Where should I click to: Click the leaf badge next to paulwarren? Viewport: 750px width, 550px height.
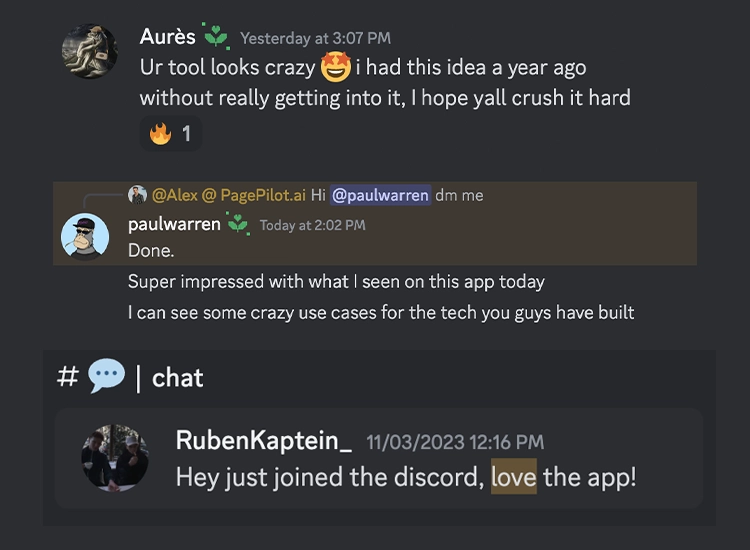click(x=238, y=224)
